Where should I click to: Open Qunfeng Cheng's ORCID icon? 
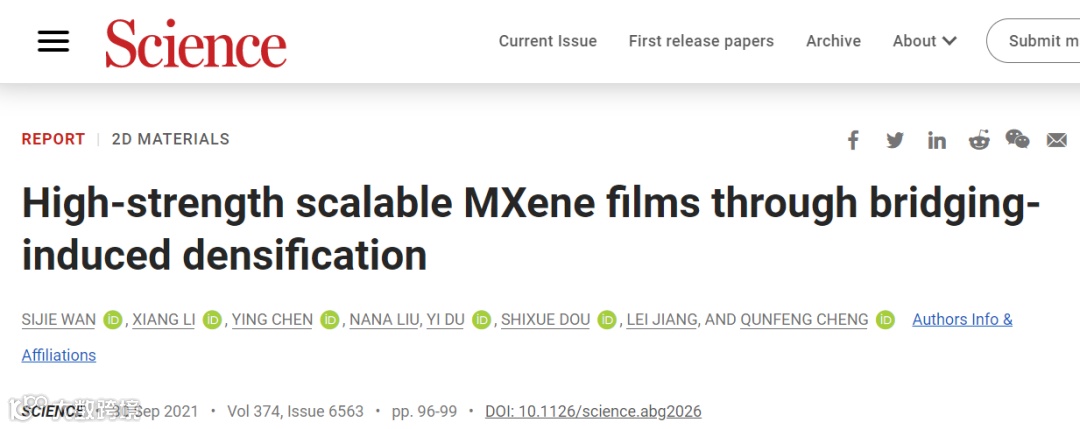click(x=885, y=320)
